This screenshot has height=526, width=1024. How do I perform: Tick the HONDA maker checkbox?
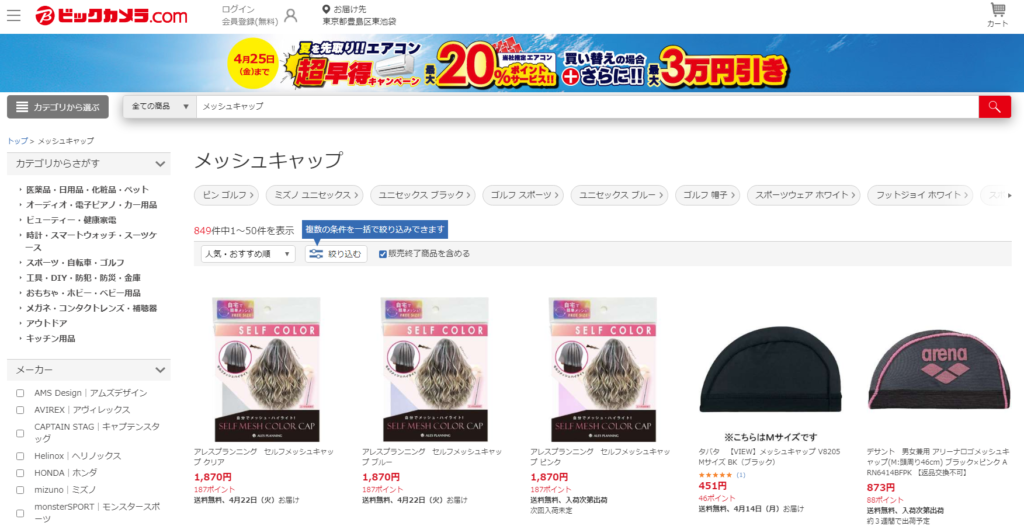click(20, 473)
